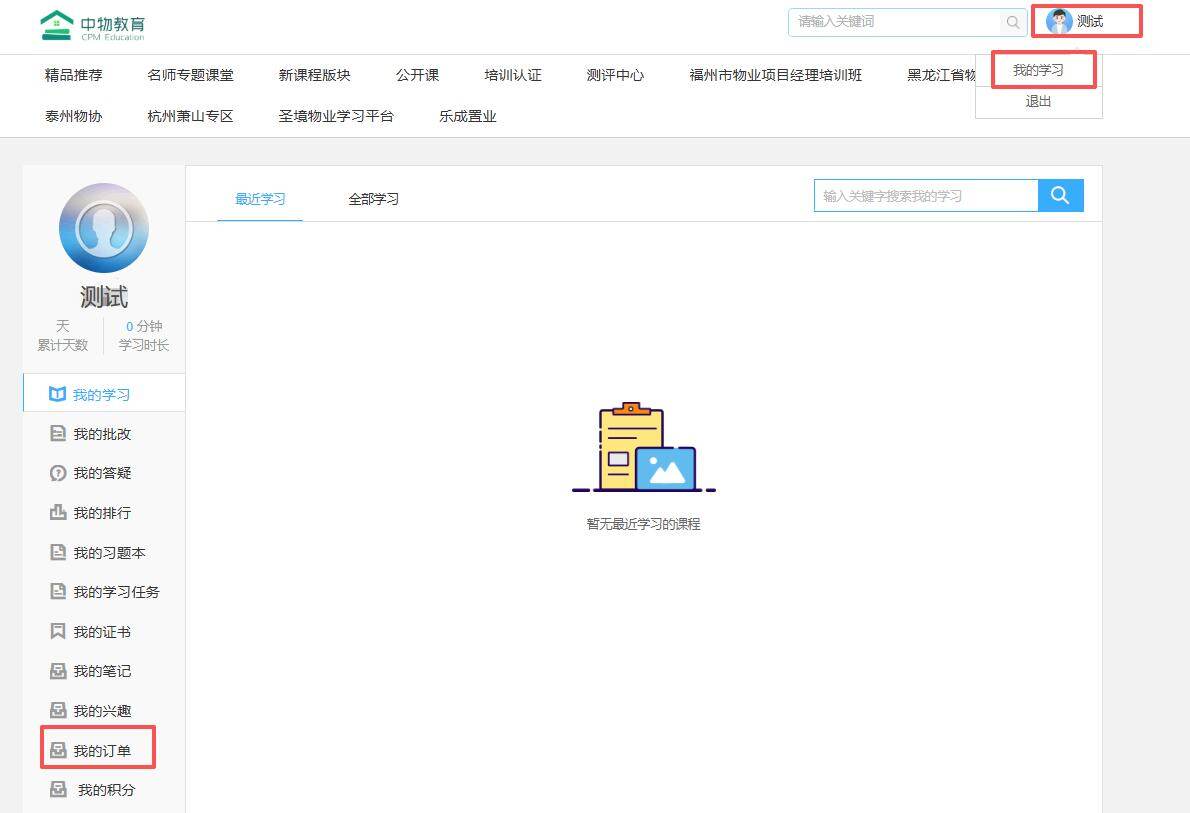Click the 我的笔记 notes icon
1190x813 pixels.
point(58,671)
